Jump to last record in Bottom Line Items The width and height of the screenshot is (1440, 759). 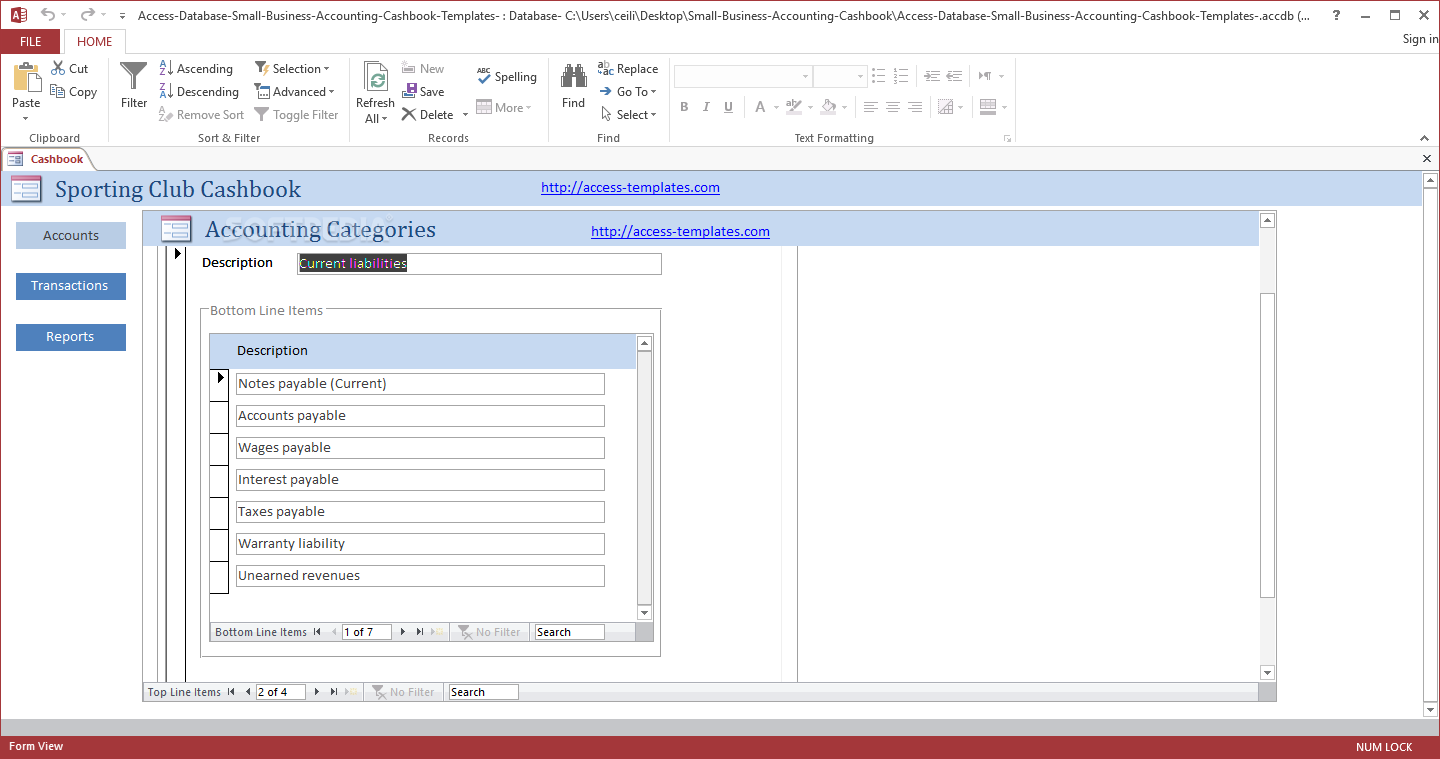[x=419, y=632]
